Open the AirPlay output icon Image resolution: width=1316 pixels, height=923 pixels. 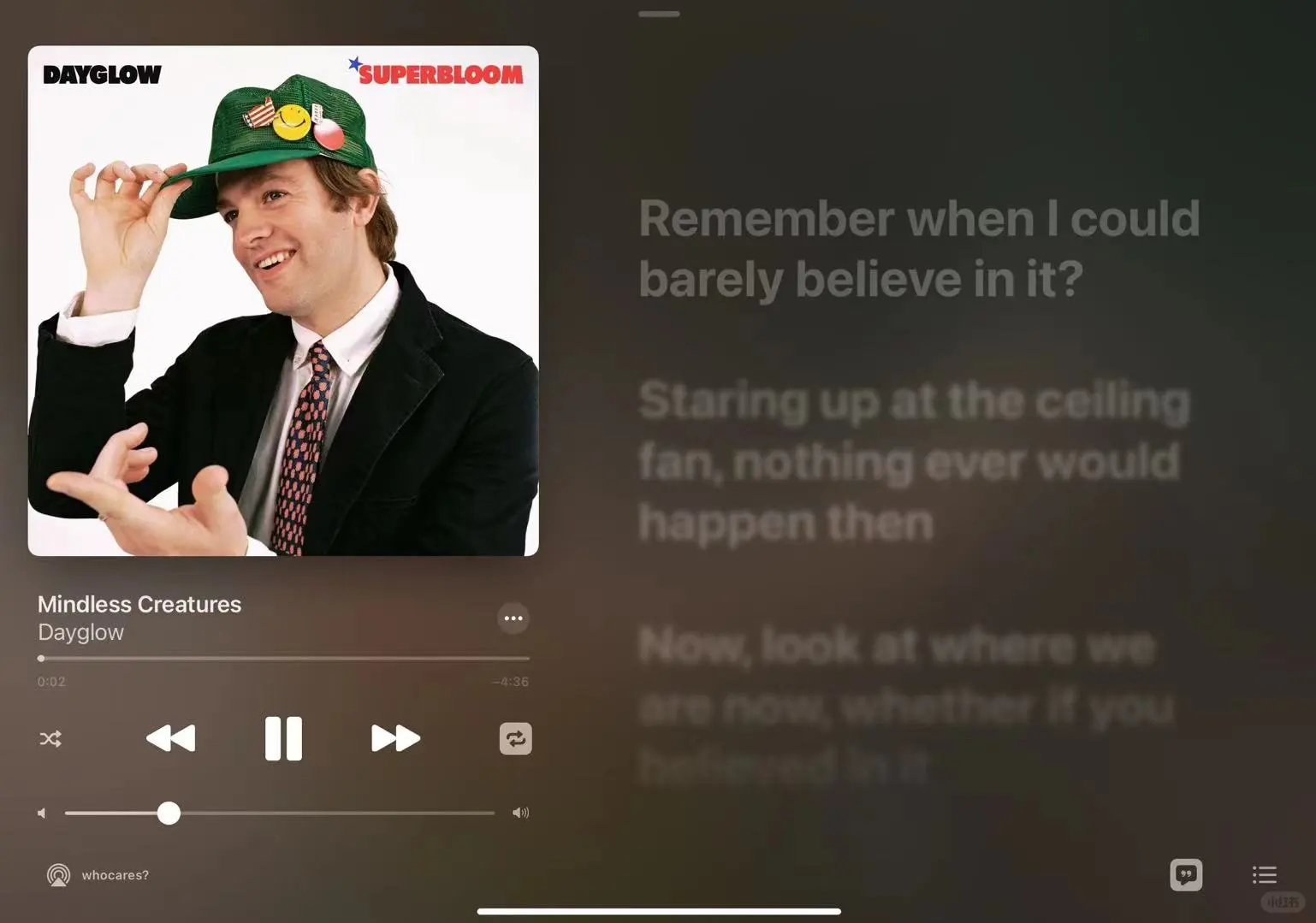click(58, 875)
